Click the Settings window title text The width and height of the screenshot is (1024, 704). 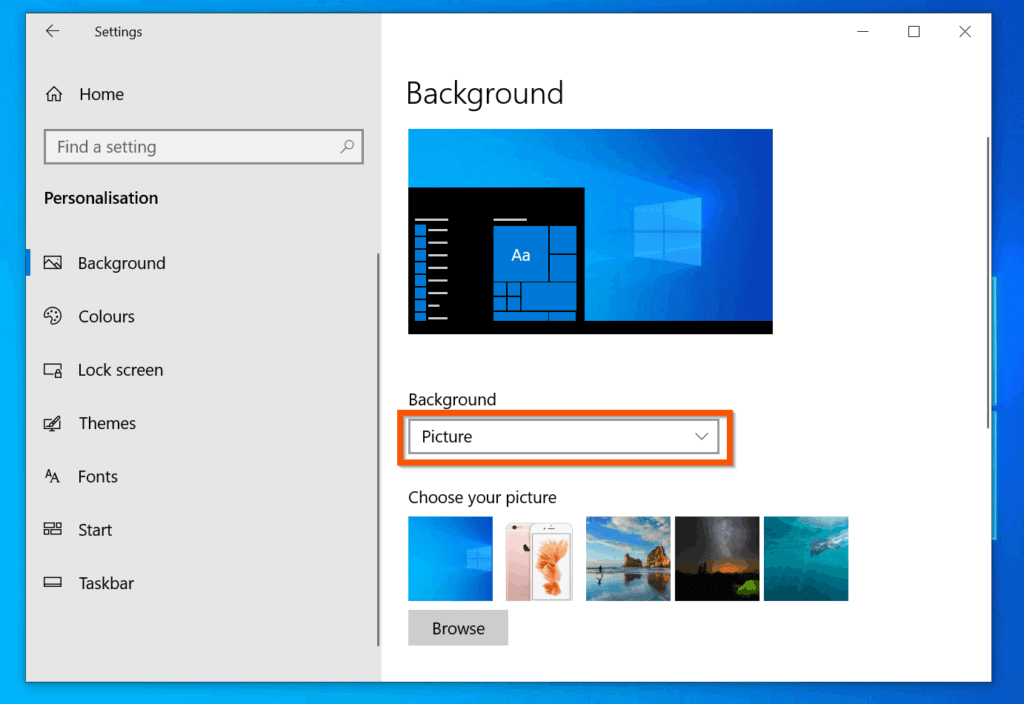[x=118, y=31]
